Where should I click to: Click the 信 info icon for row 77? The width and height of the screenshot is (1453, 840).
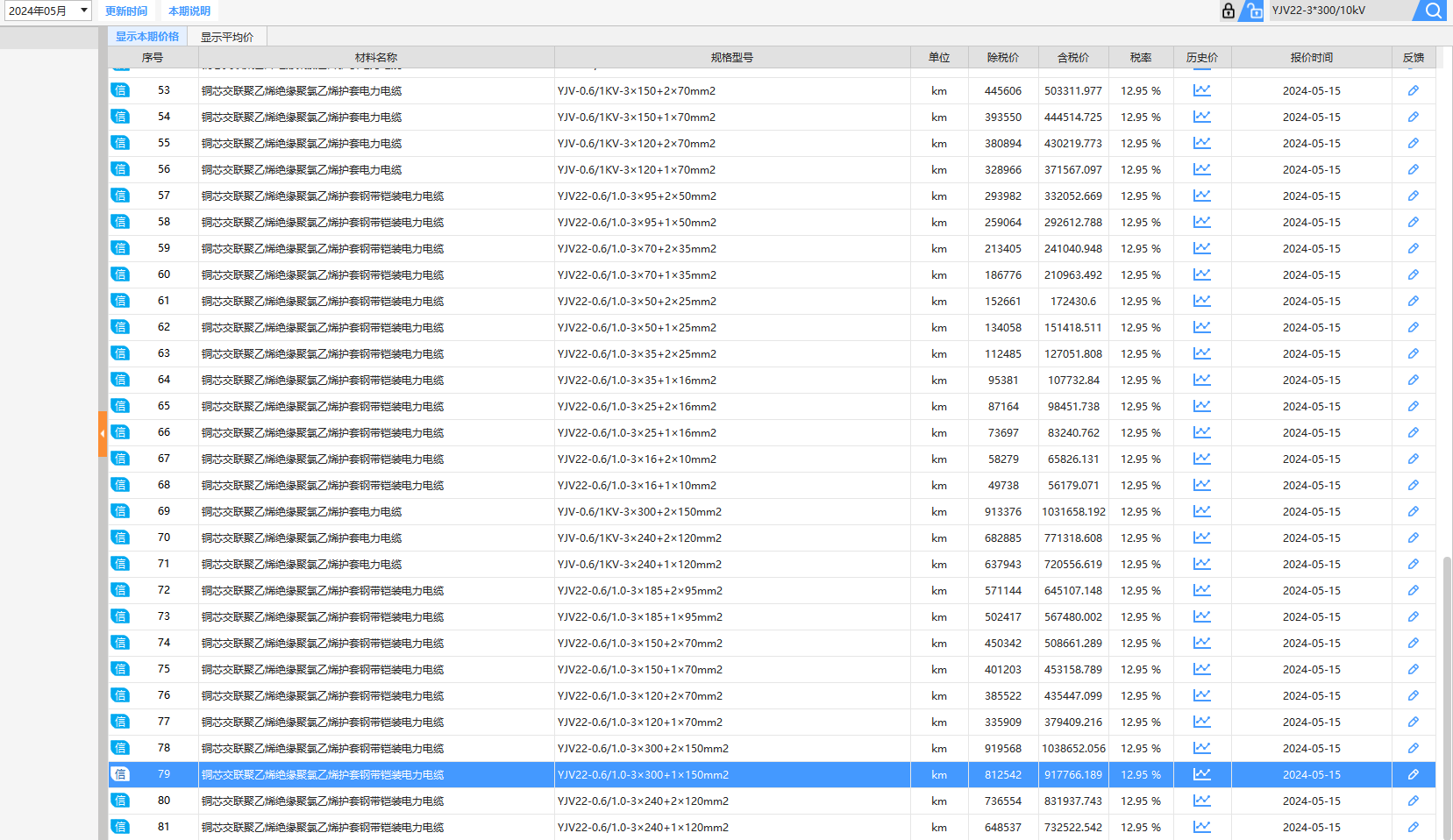pos(120,722)
